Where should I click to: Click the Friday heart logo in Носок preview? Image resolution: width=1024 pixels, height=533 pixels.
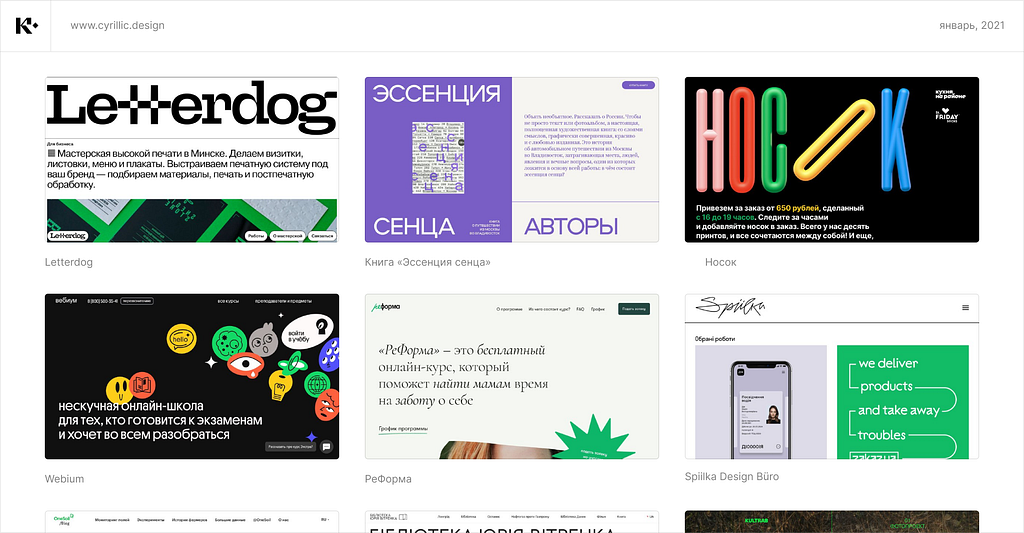[x=946, y=115]
